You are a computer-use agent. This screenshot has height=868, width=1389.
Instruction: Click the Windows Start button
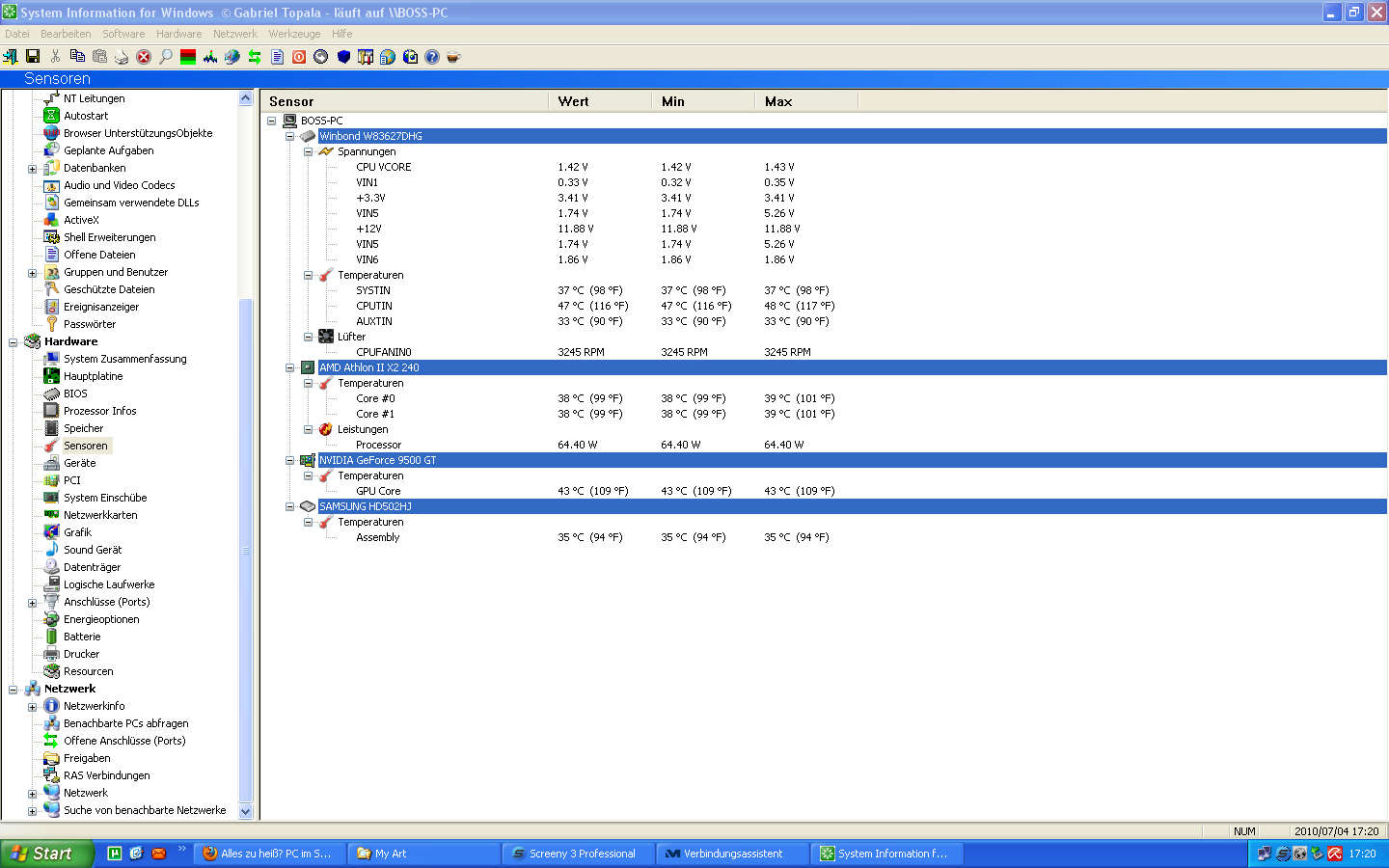(47, 854)
